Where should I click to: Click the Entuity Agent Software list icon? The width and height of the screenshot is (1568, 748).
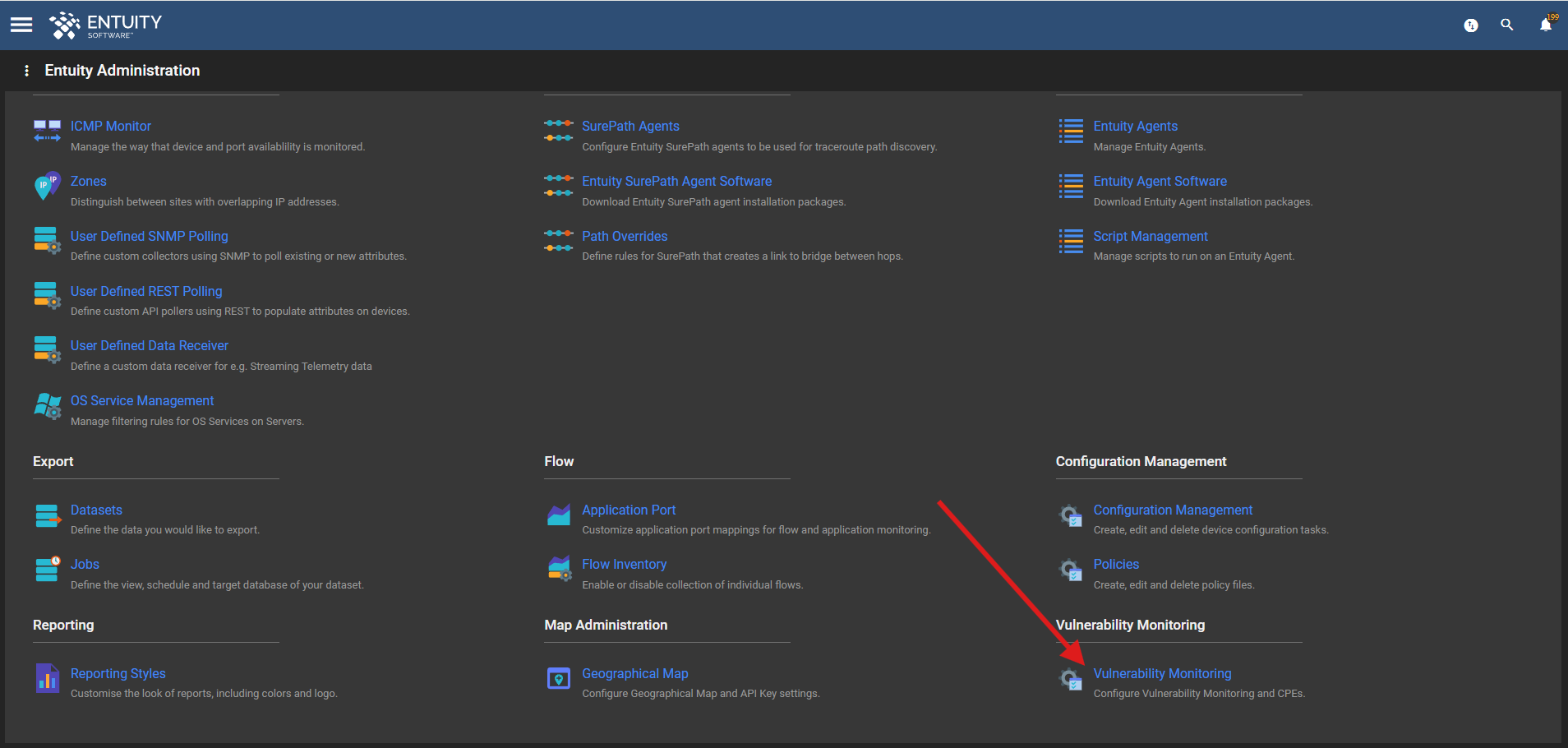coord(1071,186)
